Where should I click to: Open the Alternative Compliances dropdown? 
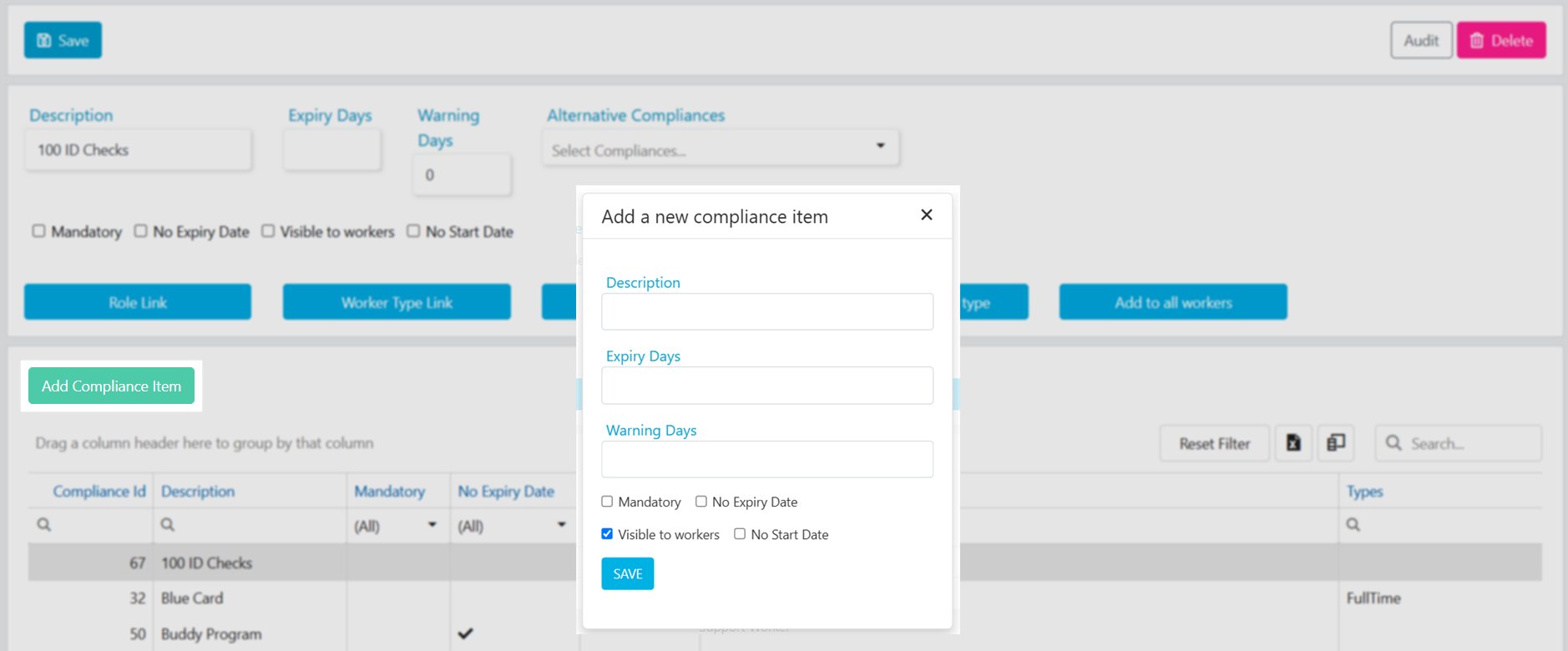click(x=721, y=149)
